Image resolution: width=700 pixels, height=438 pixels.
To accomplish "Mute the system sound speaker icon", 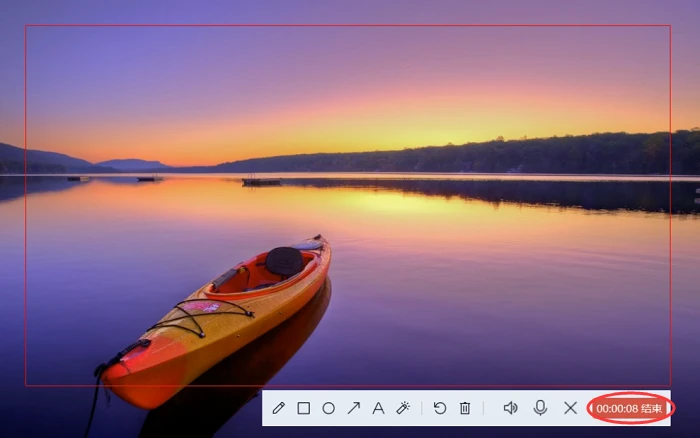I will coord(510,408).
